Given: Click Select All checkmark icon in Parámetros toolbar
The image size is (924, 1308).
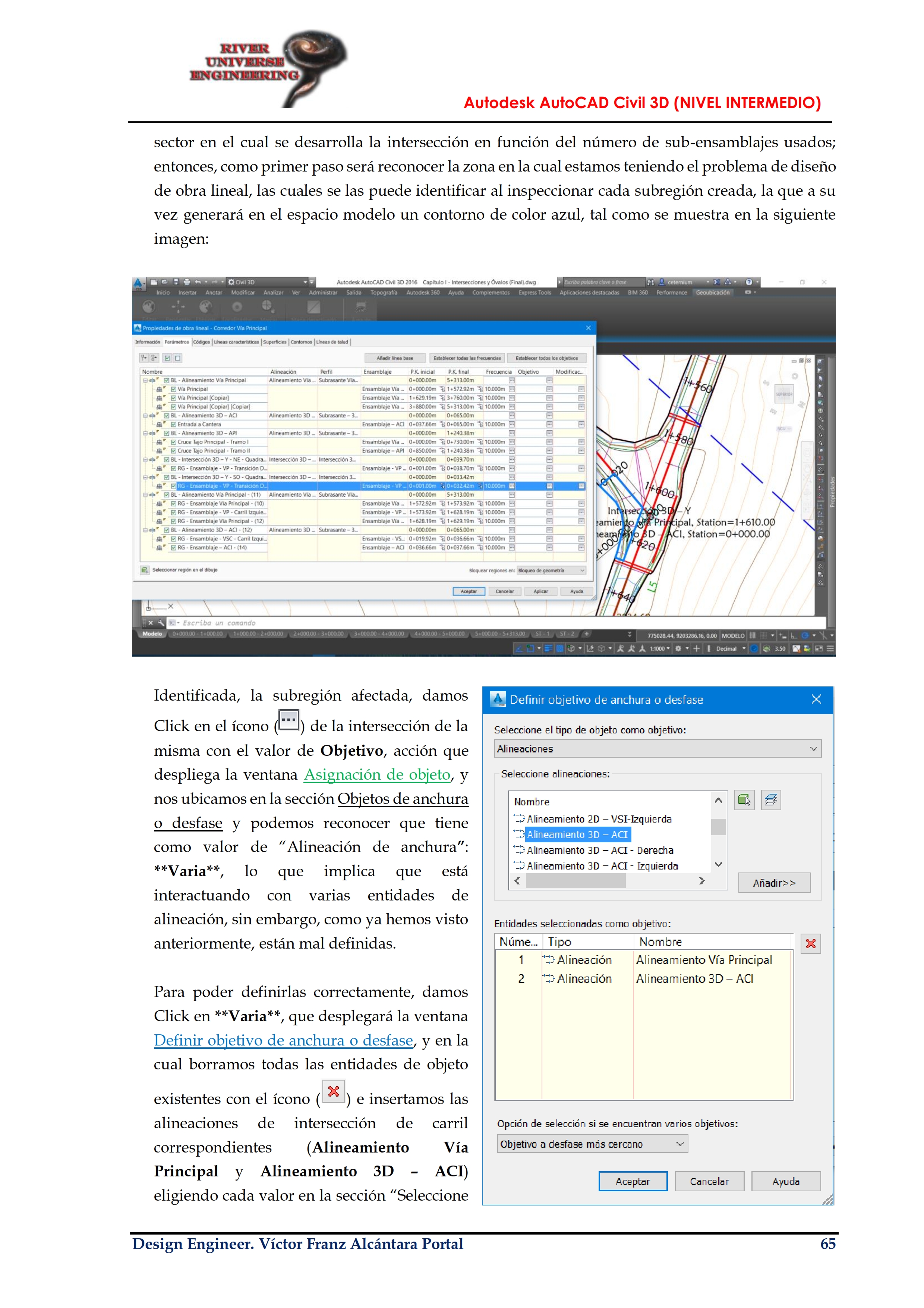Looking at the screenshot, I should 167,358.
